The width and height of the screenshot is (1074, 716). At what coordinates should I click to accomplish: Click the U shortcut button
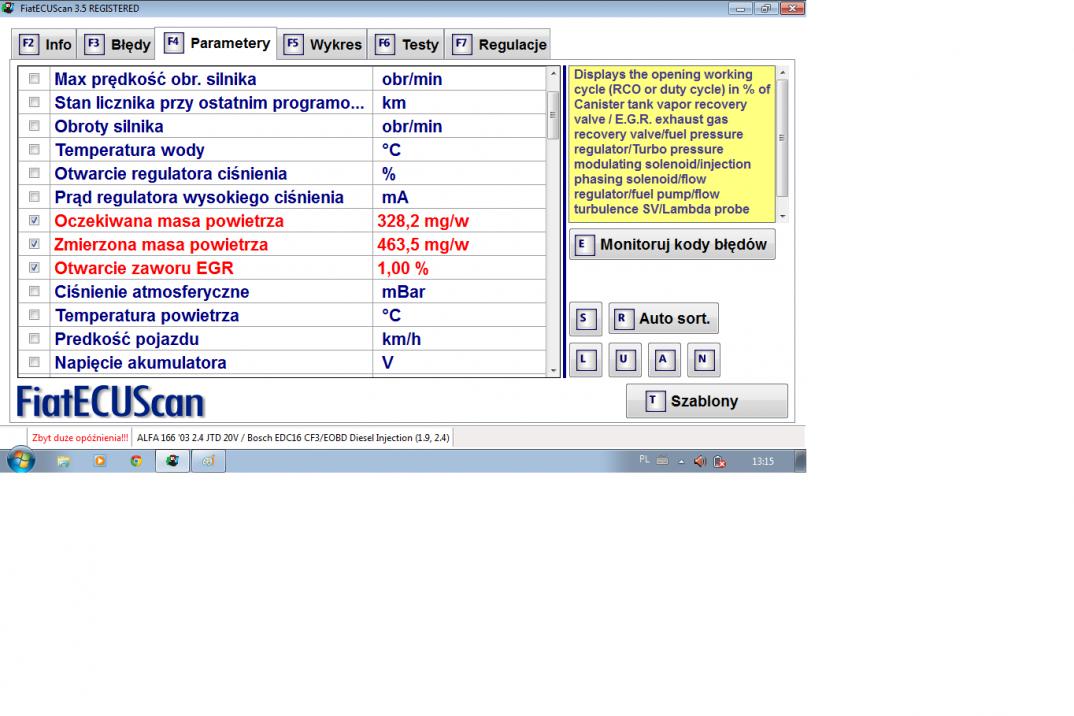pyautogui.click(x=624, y=360)
